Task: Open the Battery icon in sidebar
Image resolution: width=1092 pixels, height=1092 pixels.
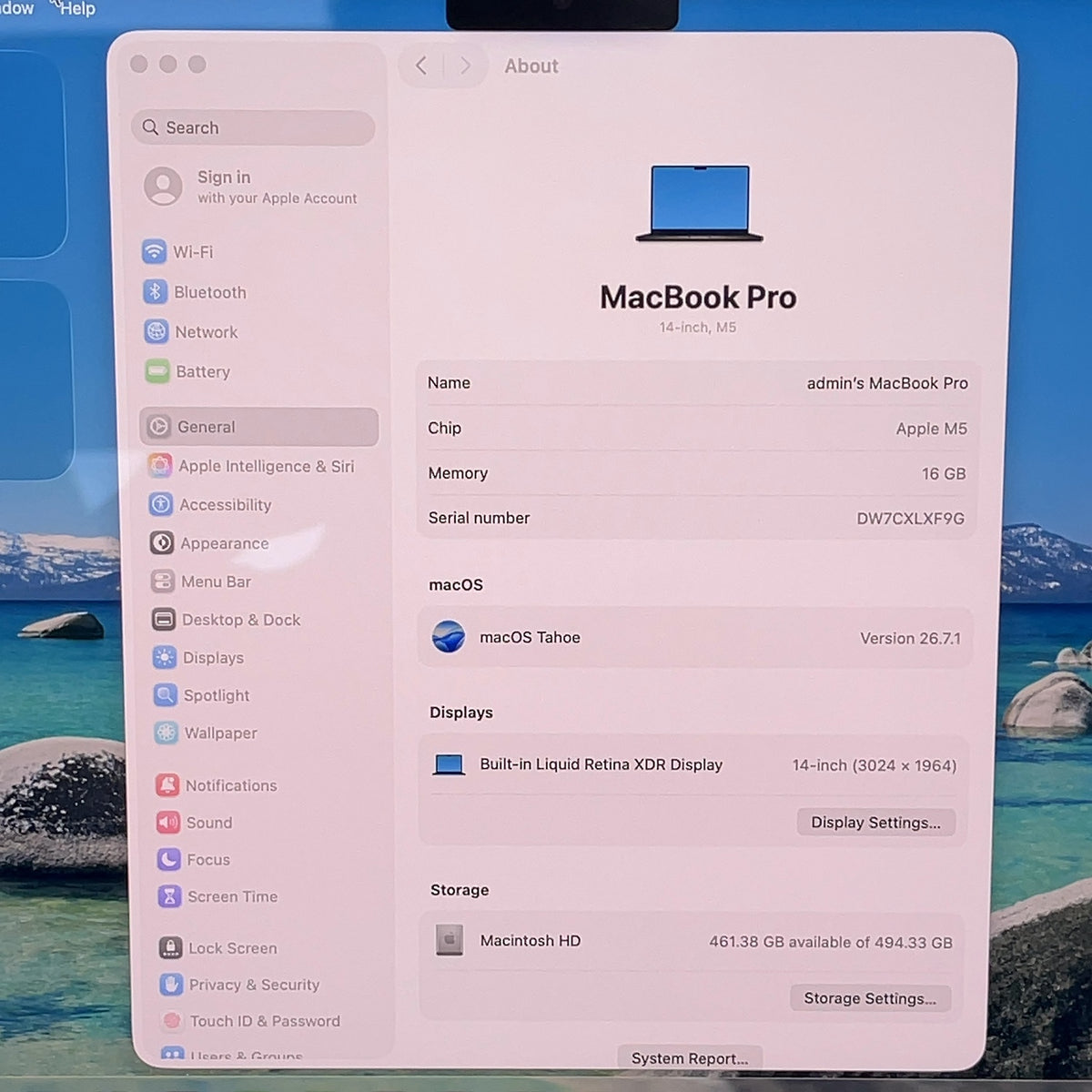Action: click(x=157, y=371)
